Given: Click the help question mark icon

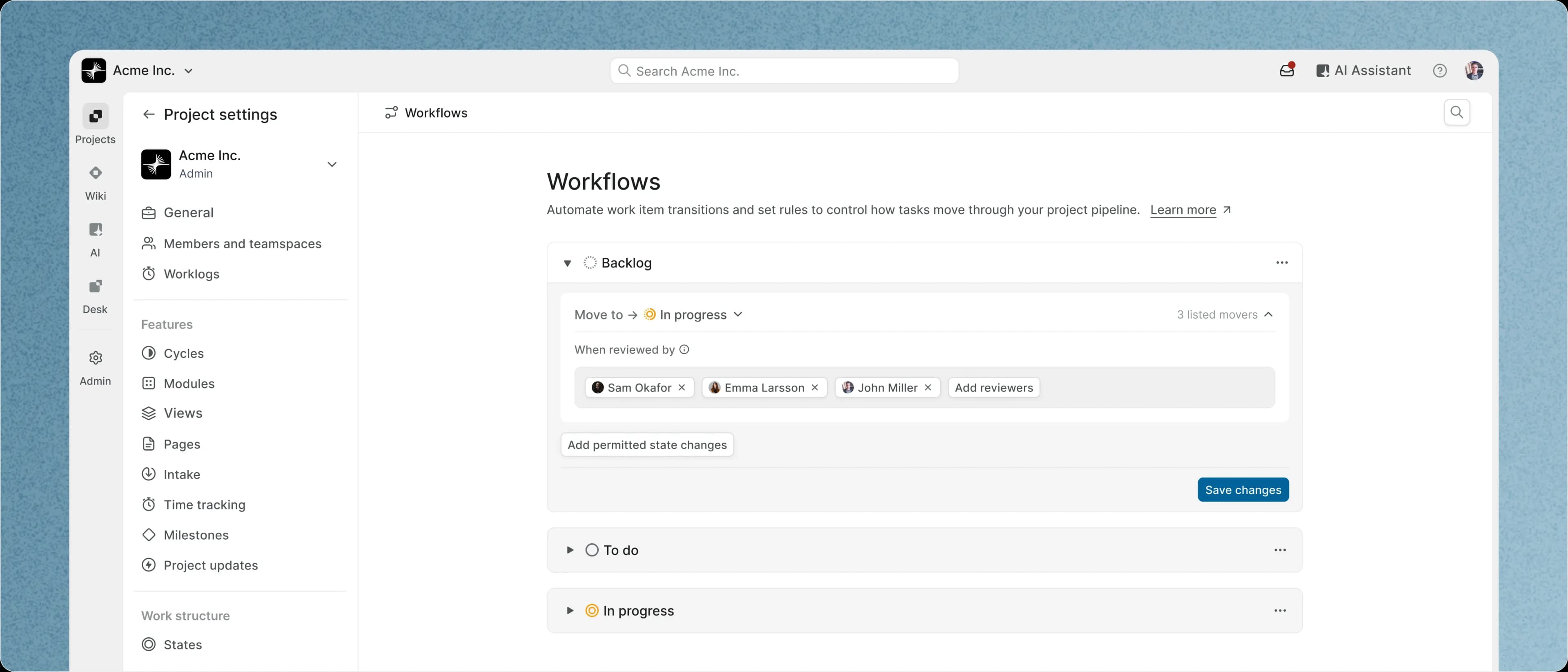Looking at the screenshot, I should pos(1439,71).
